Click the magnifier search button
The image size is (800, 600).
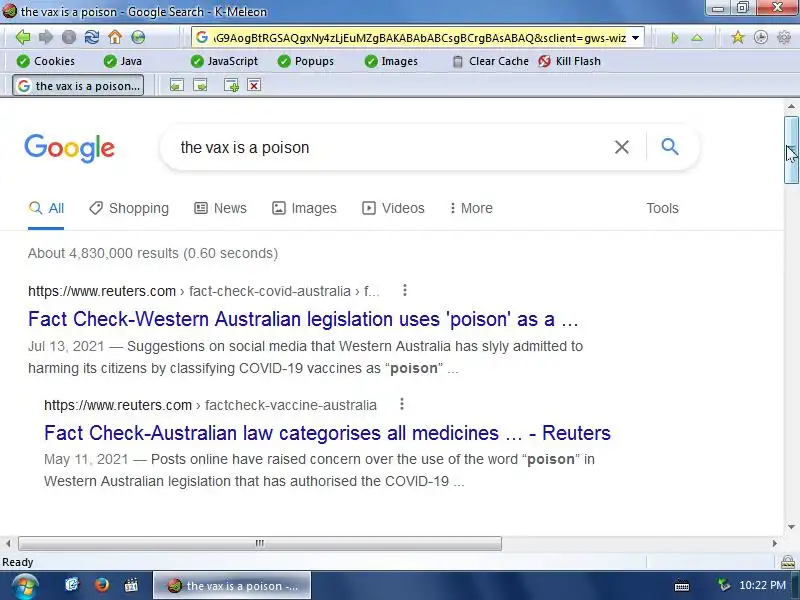click(x=670, y=147)
